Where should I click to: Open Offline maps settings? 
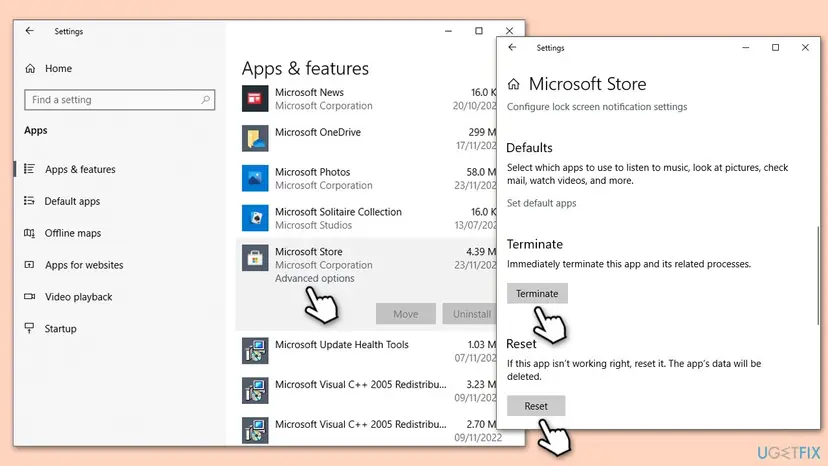[73, 233]
